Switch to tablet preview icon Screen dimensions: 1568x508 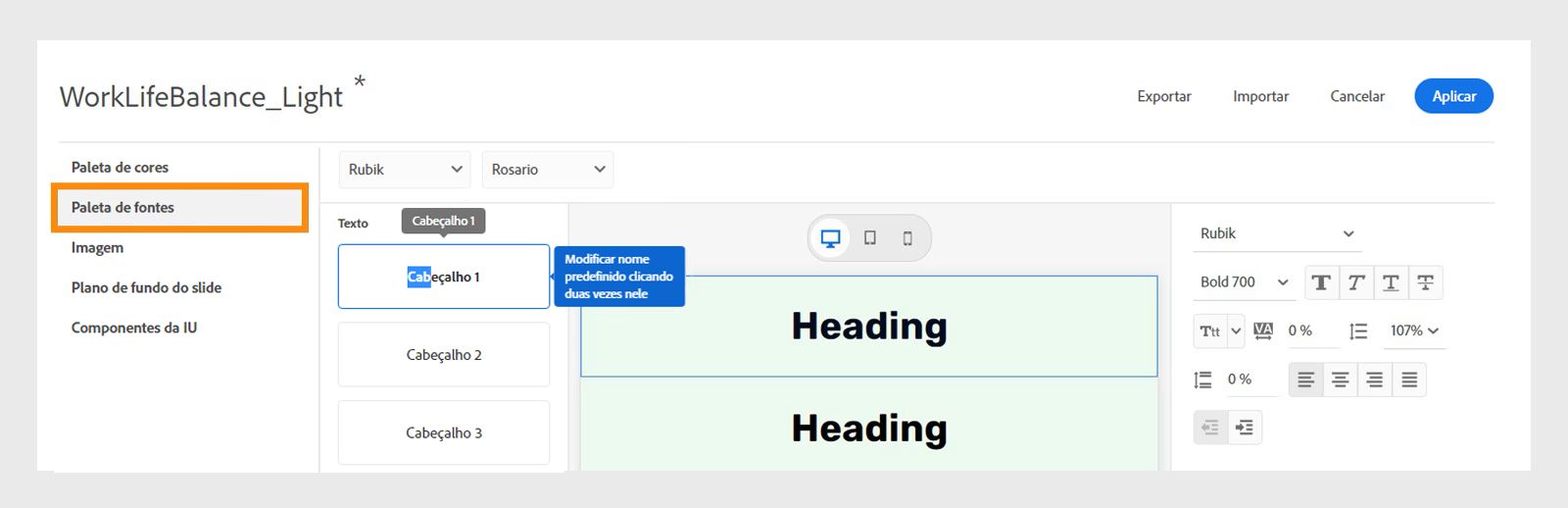tap(869, 238)
